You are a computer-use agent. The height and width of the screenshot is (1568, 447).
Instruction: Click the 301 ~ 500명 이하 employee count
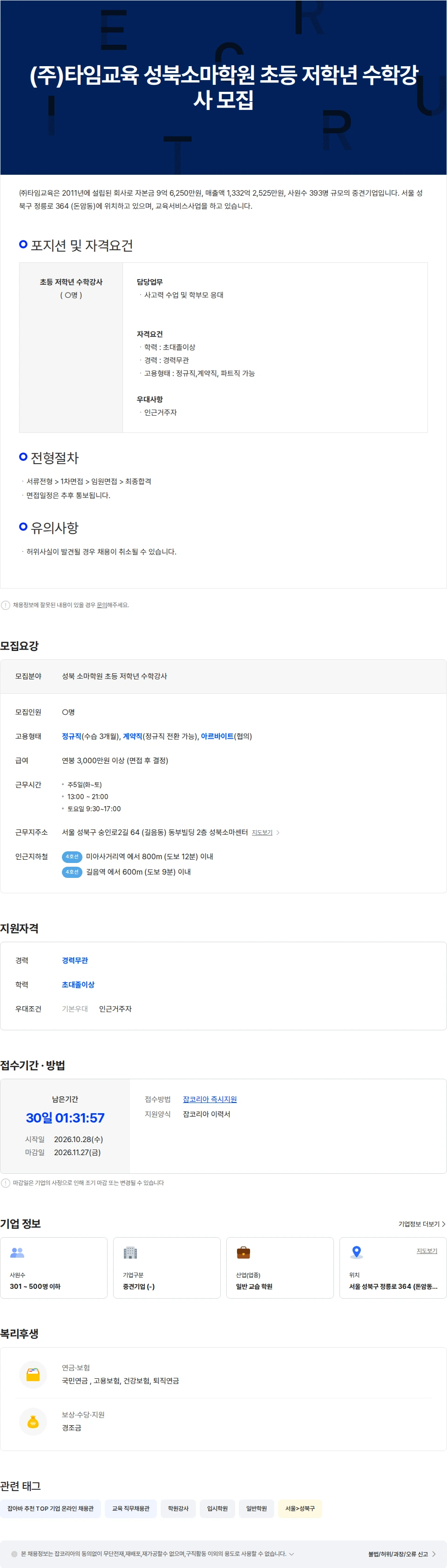pos(35,1286)
